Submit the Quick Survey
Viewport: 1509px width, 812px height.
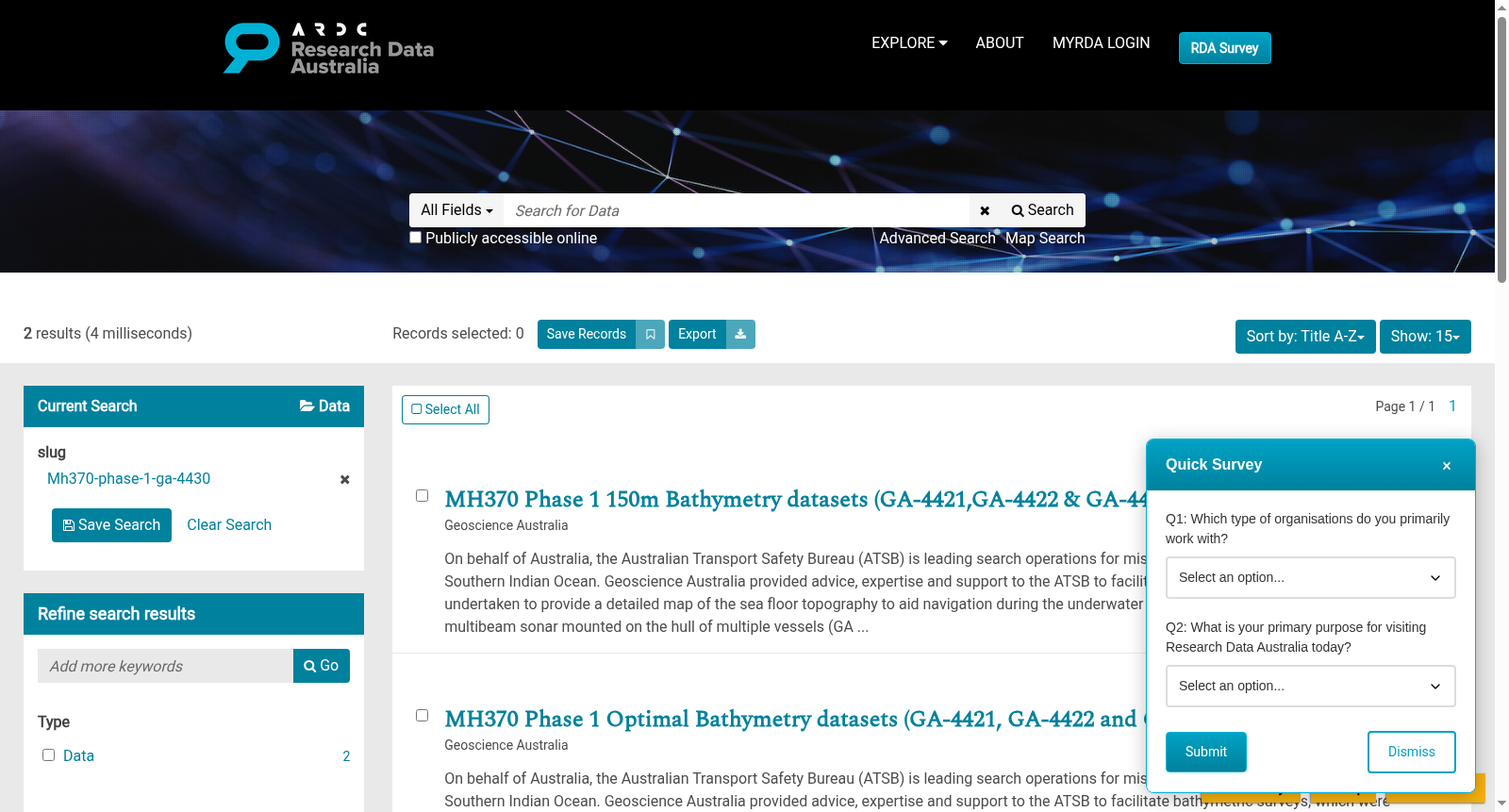point(1206,752)
